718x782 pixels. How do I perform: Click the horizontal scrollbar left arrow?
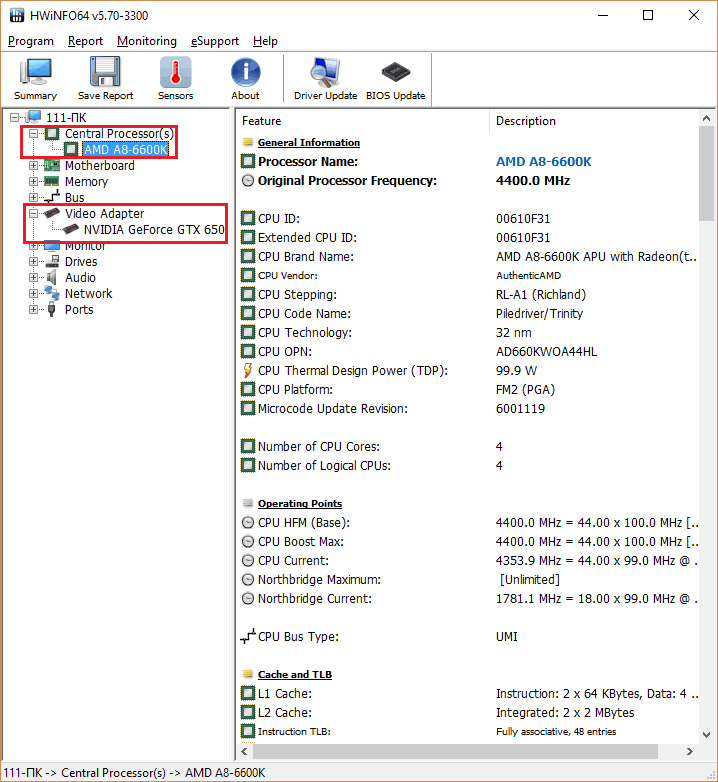[244, 751]
